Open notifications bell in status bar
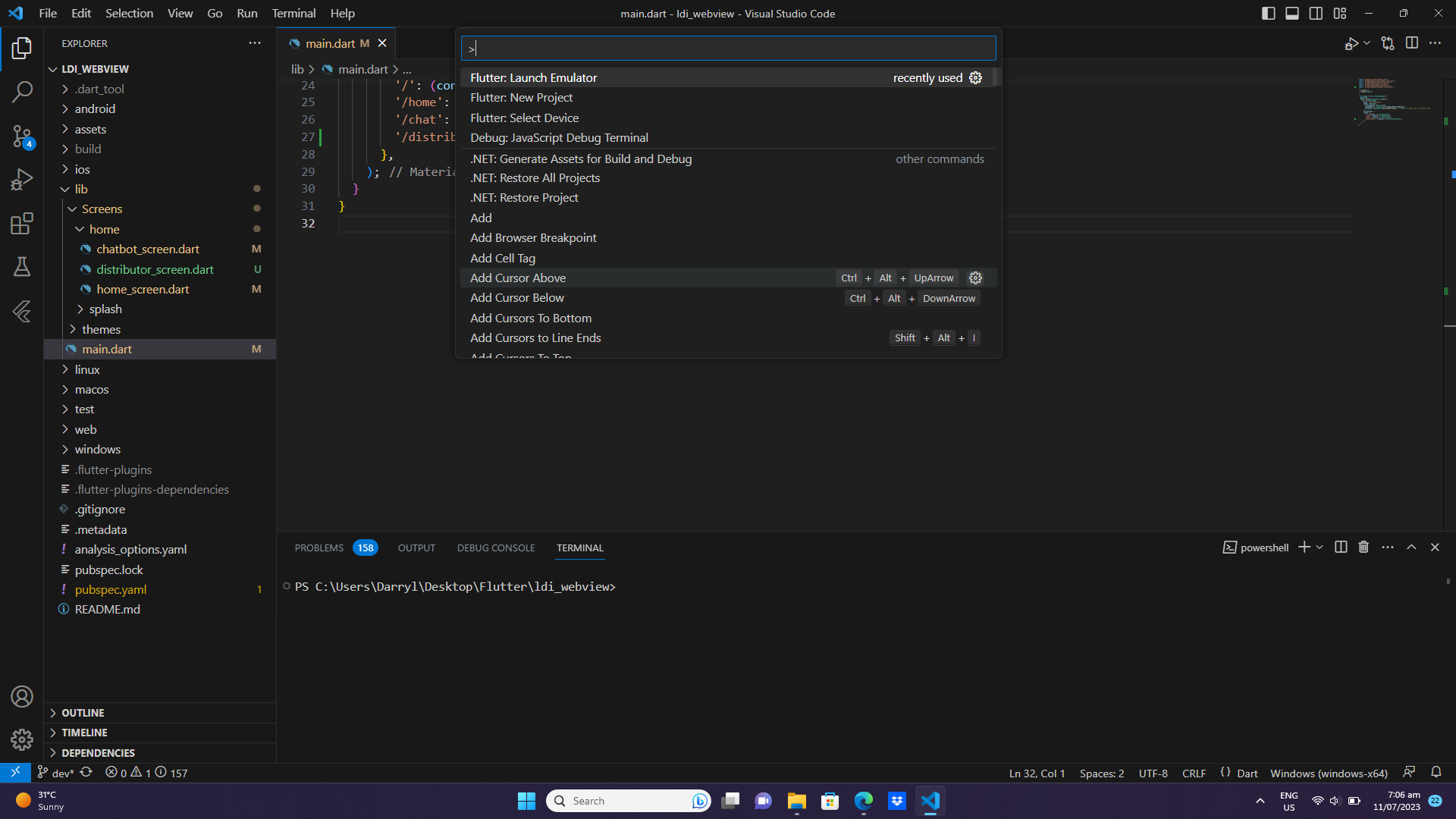This screenshot has width=1456, height=819. pyautogui.click(x=1436, y=773)
